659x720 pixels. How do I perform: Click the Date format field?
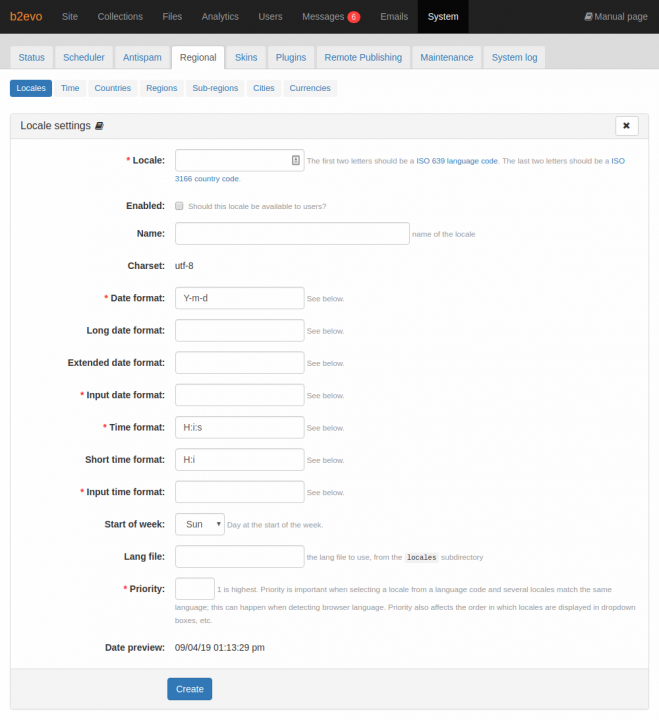240,298
